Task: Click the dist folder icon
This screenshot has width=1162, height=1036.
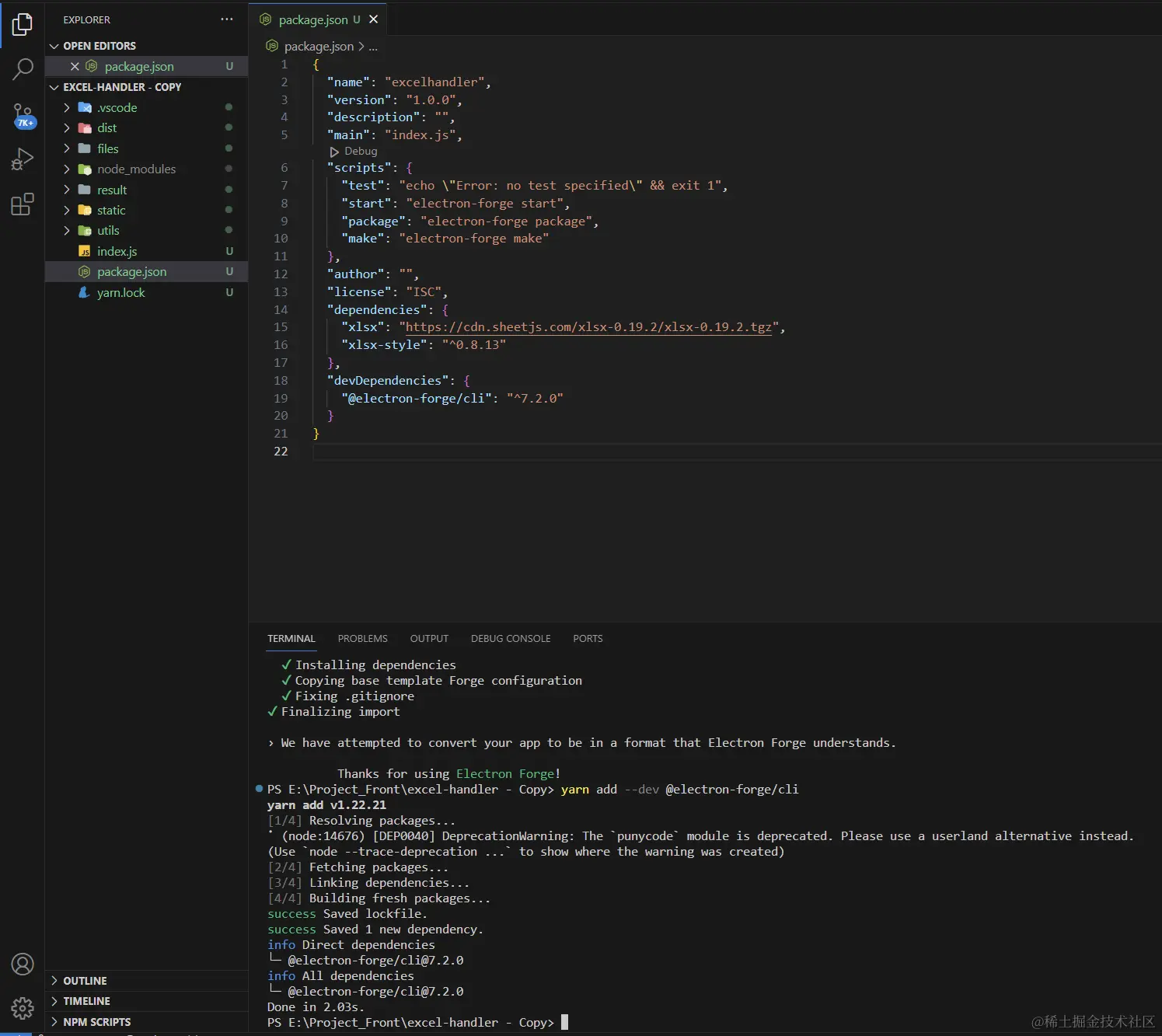Action: pyautogui.click(x=85, y=128)
